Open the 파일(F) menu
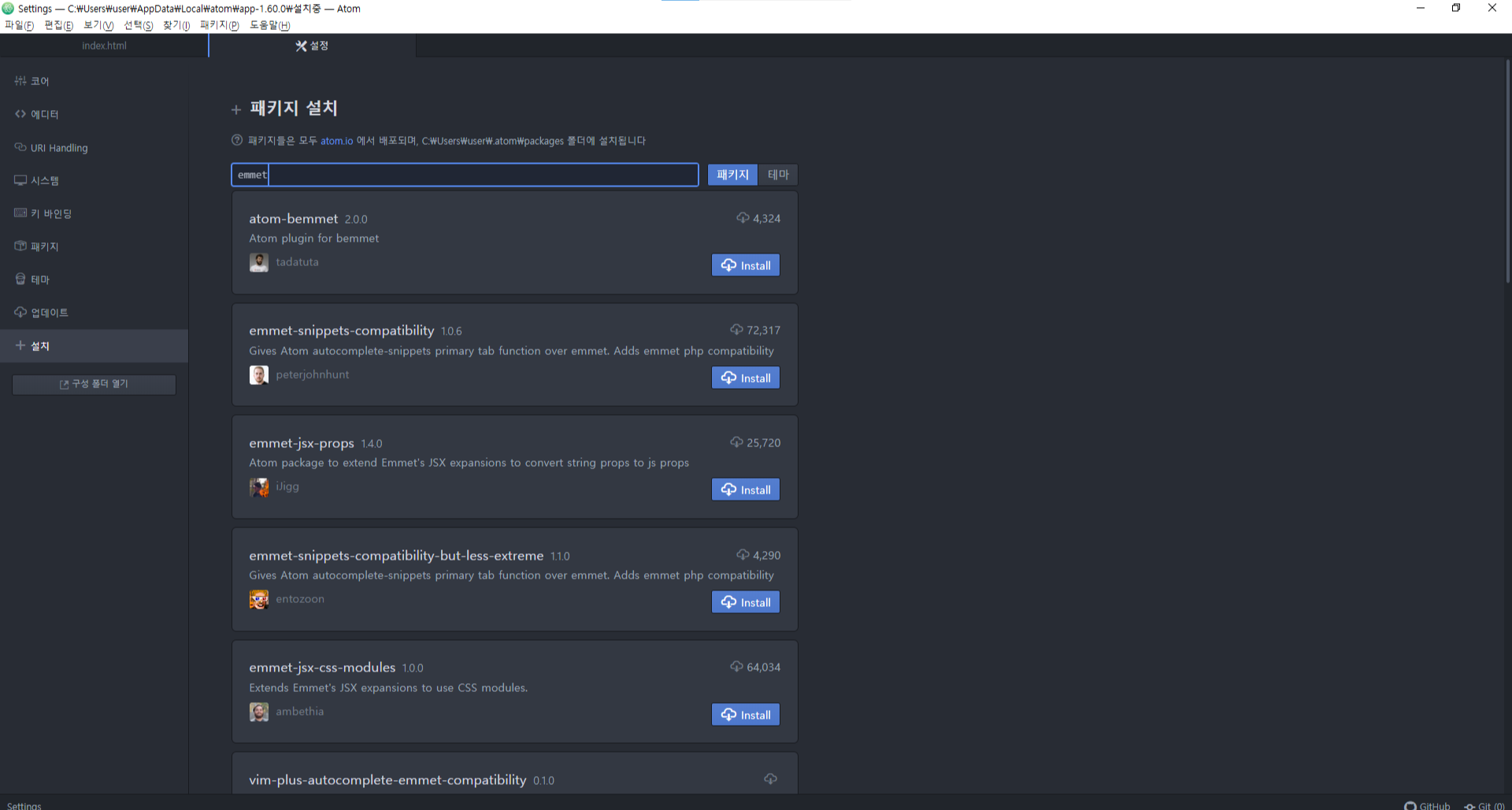The height and width of the screenshot is (810, 1512). [19, 25]
